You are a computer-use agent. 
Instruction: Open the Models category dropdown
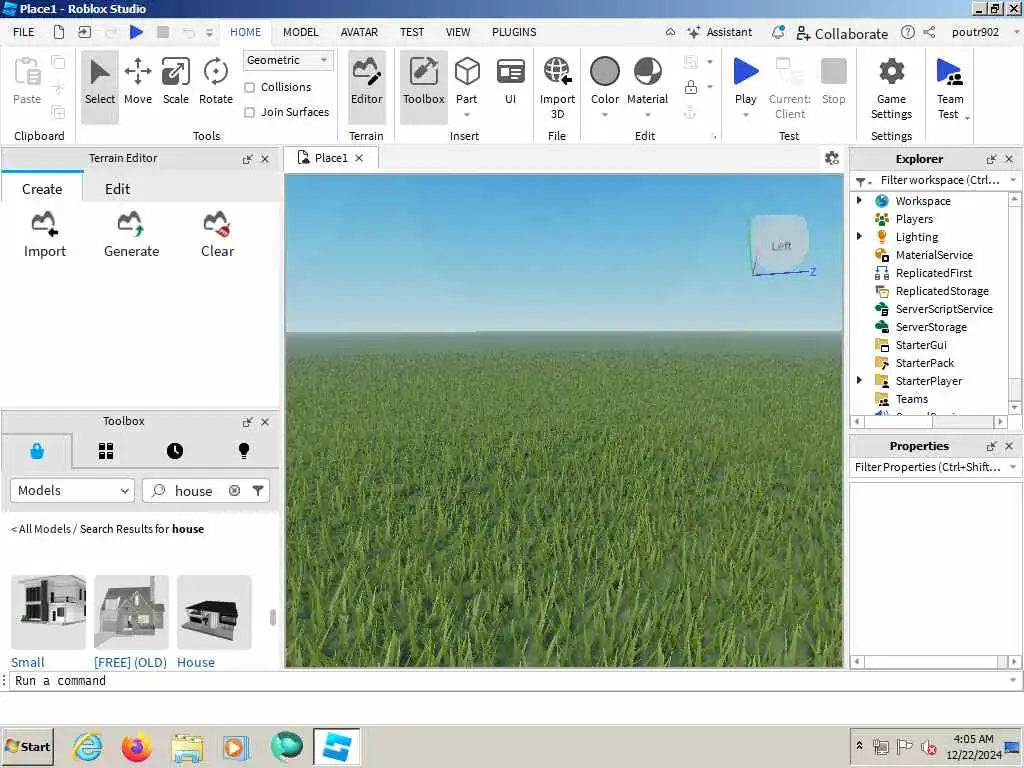72,490
